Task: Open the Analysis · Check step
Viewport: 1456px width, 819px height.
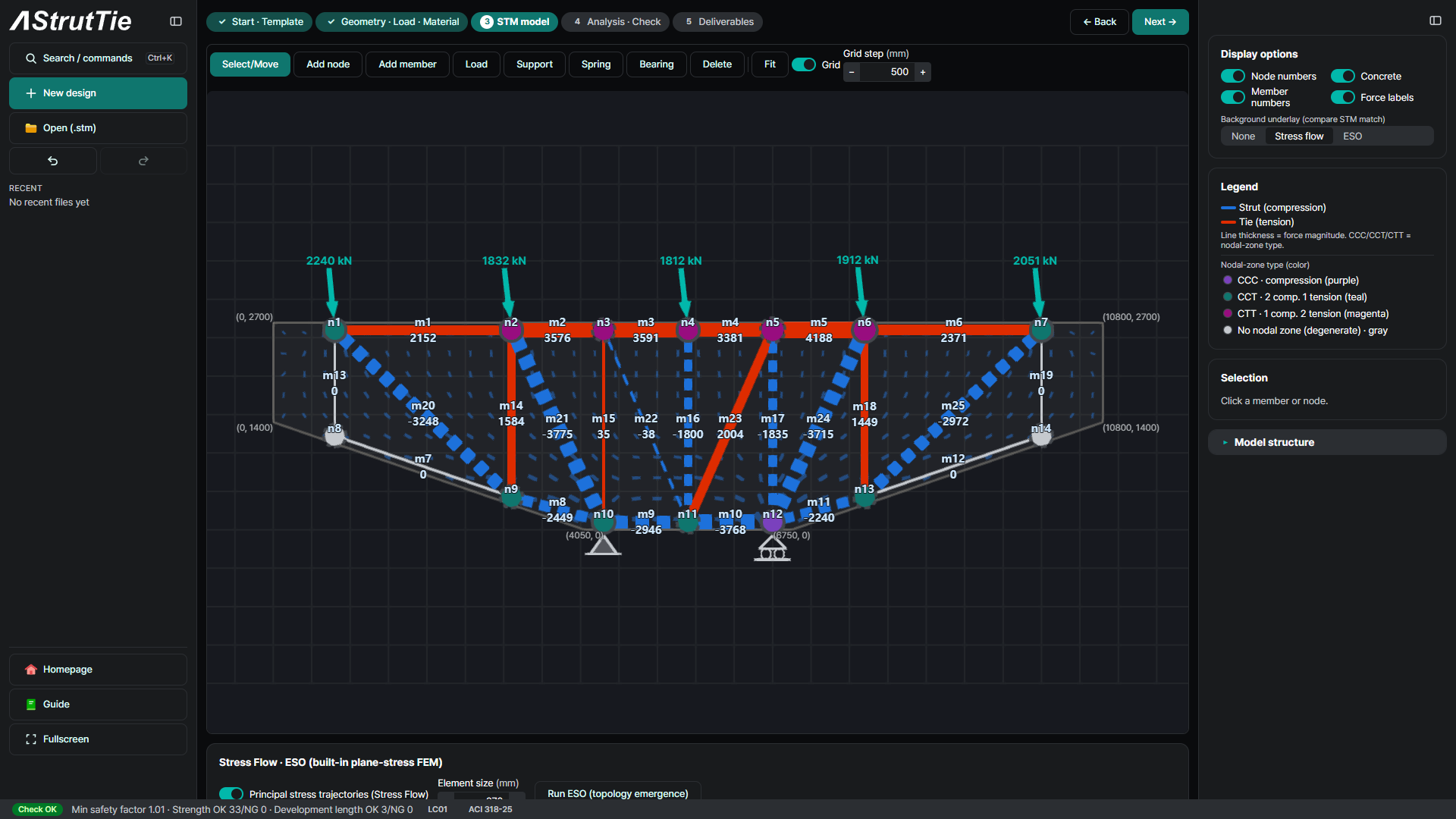Action: tap(617, 22)
